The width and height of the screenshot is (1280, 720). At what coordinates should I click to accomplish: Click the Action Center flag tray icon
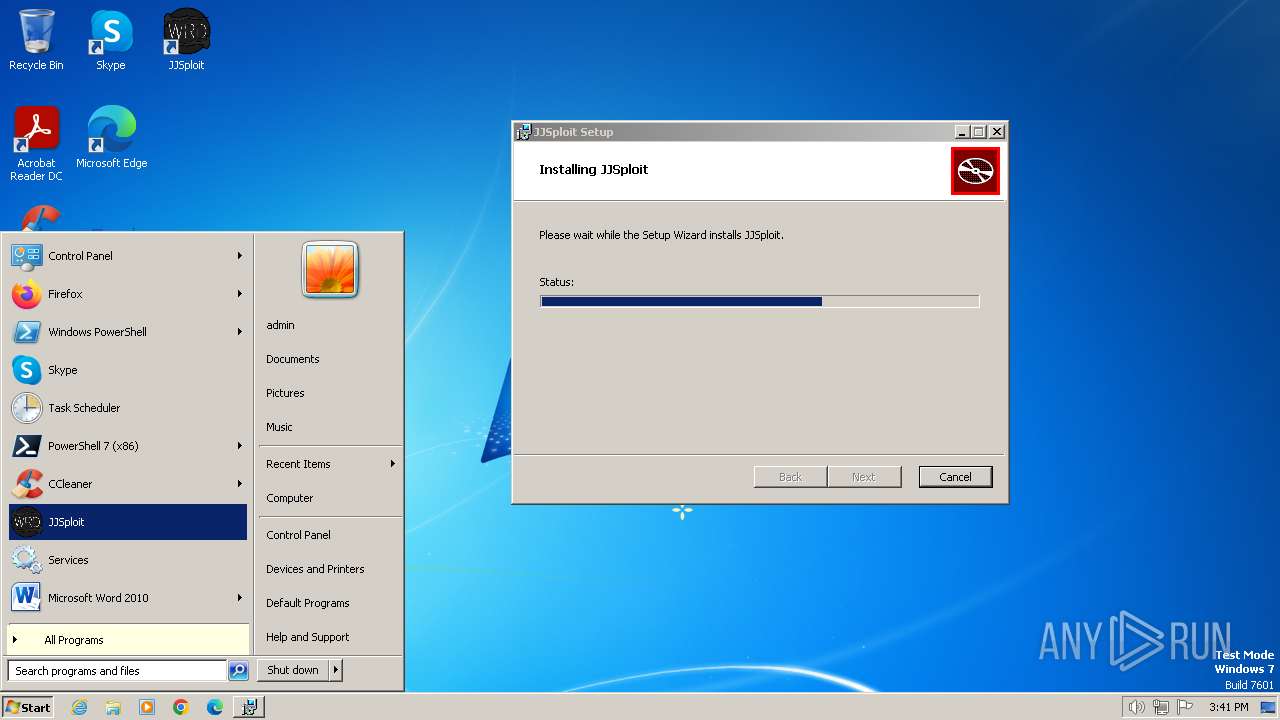(x=1186, y=707)
